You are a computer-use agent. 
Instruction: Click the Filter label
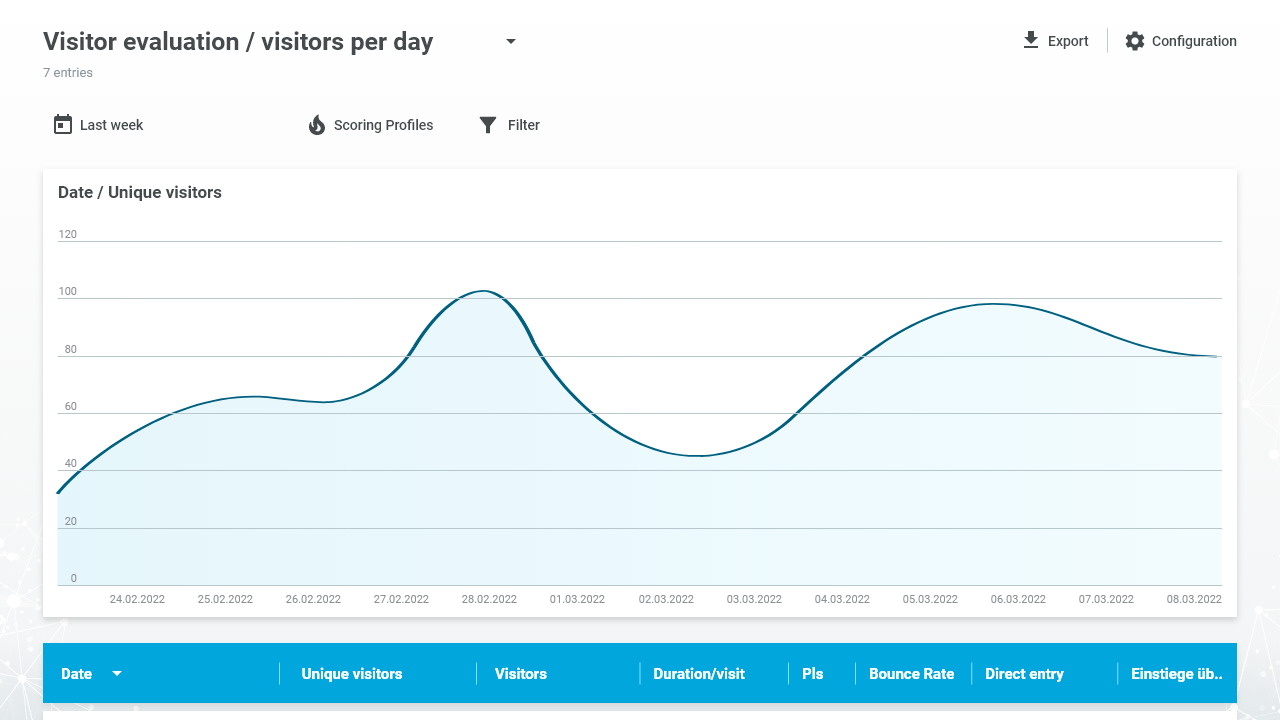point(524,125)
